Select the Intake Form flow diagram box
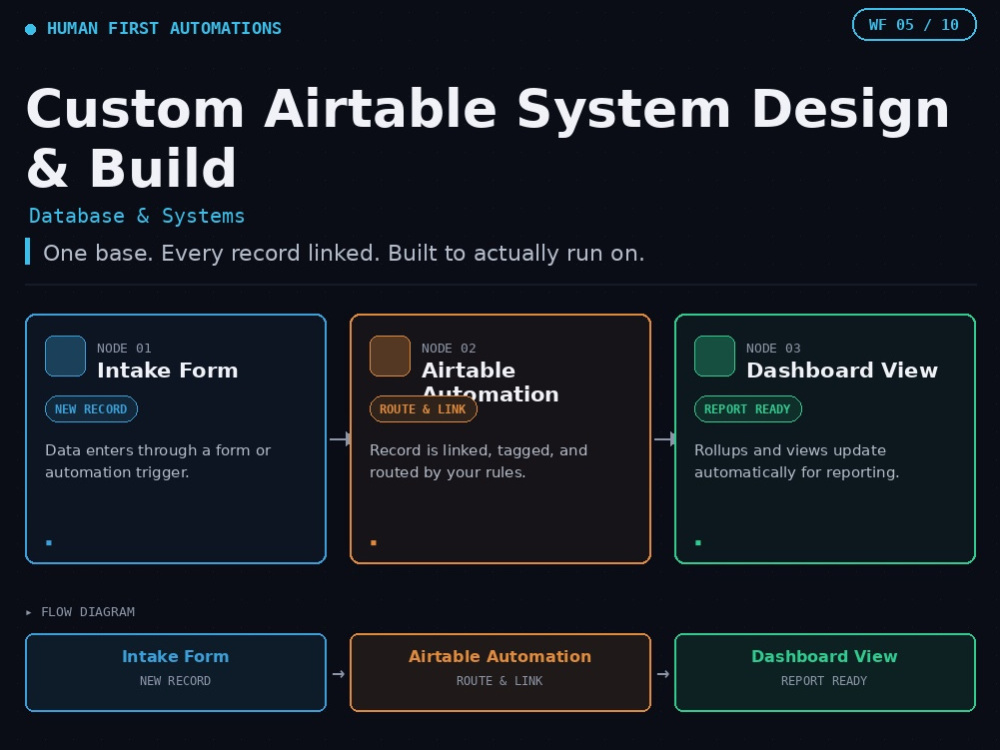The height and width of the screenshot is (750, 1000). tap(176, 672)
